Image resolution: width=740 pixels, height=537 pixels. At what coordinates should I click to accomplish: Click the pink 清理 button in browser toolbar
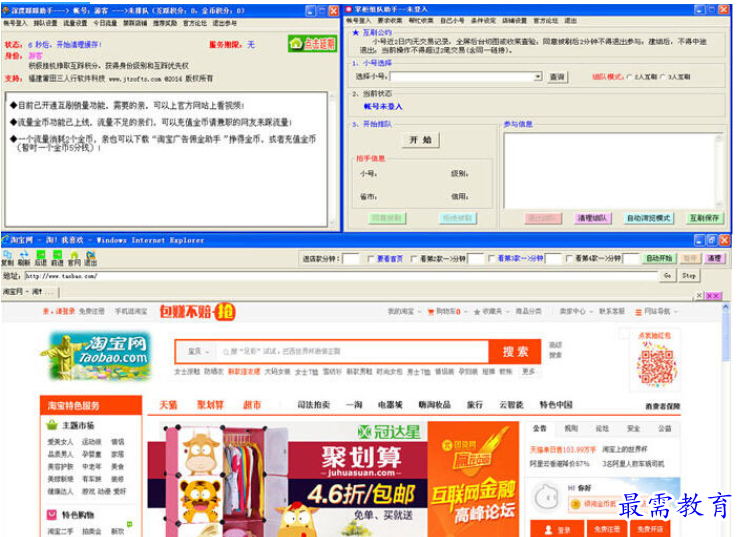tap(714, 259)
